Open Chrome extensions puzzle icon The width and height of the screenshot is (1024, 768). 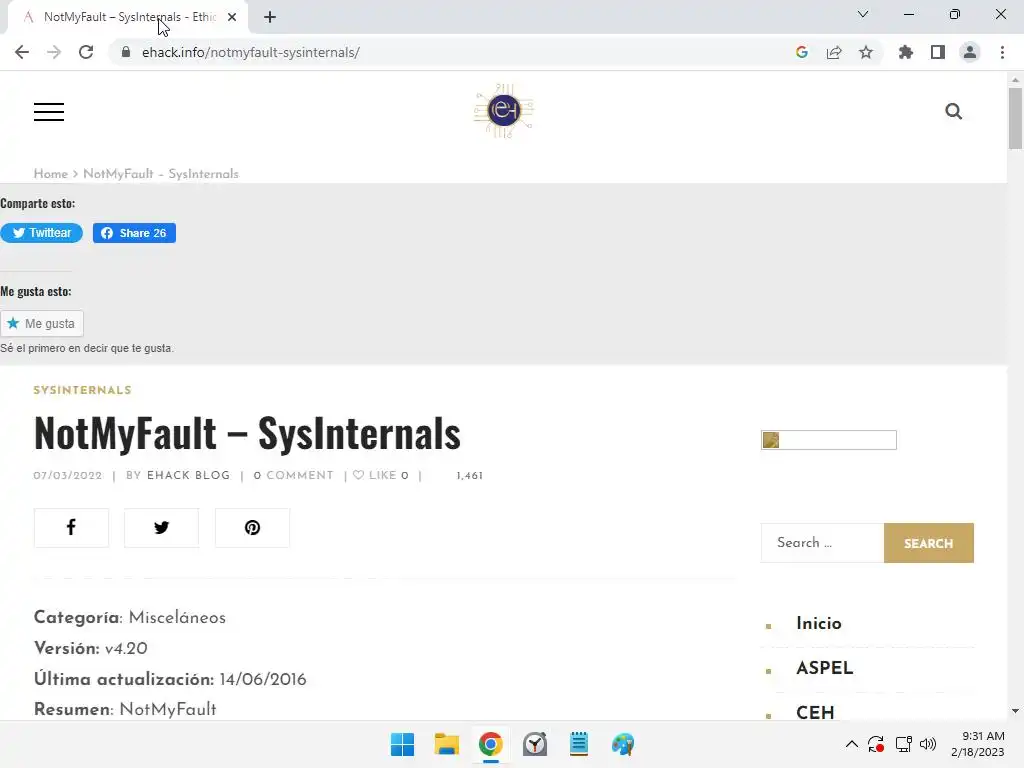click(906, 52)
